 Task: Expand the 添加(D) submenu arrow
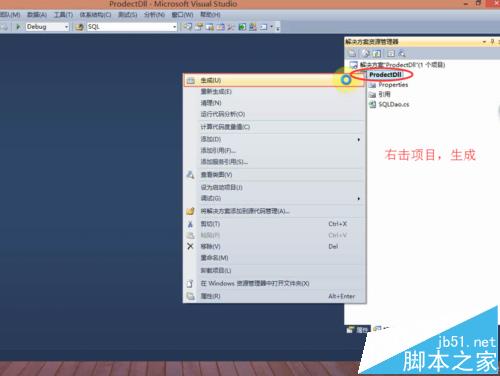pyautogui.click(x=359, y=140)
